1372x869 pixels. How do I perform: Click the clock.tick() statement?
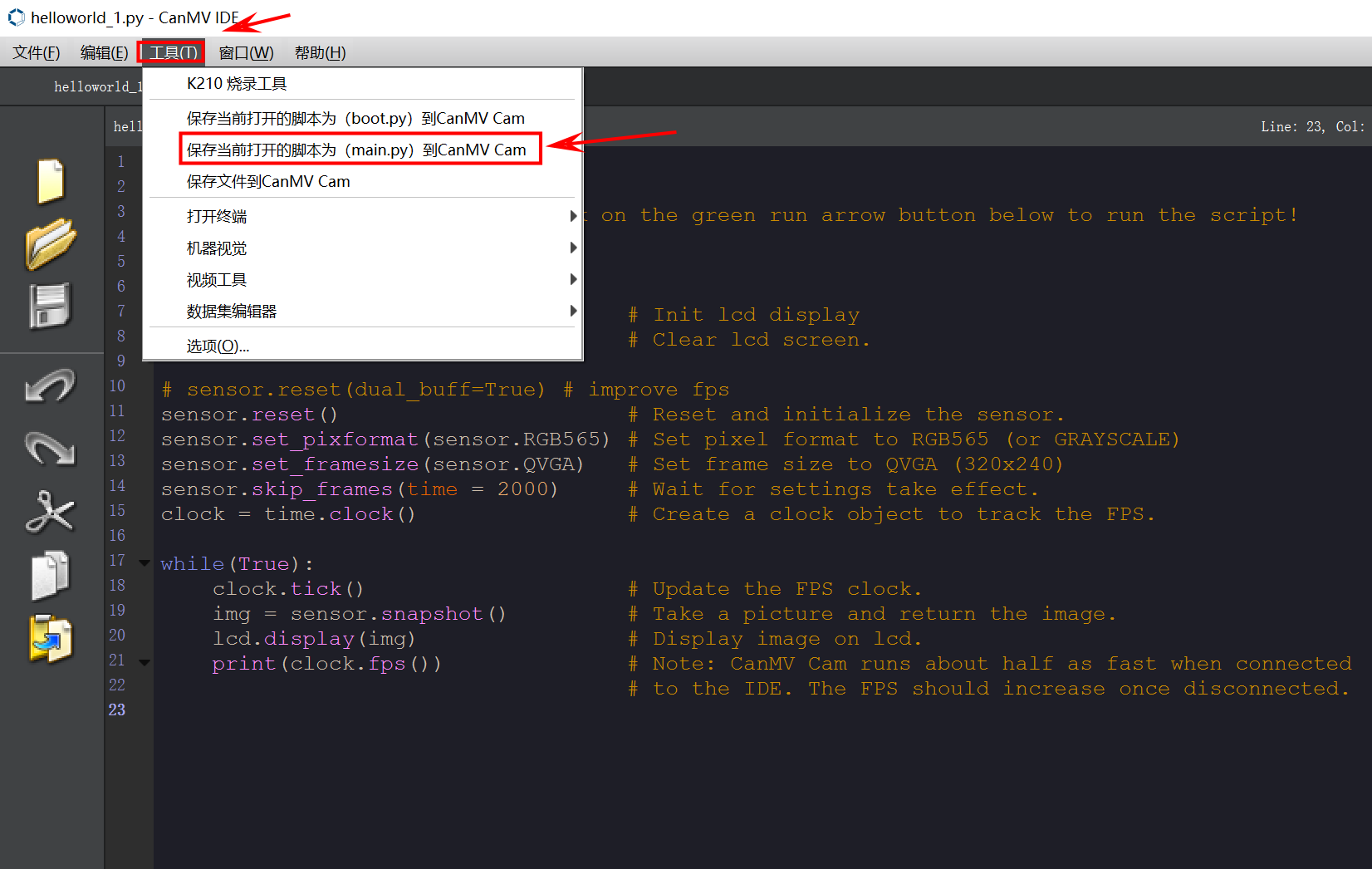pyautogui.click(x=288, y=589)
